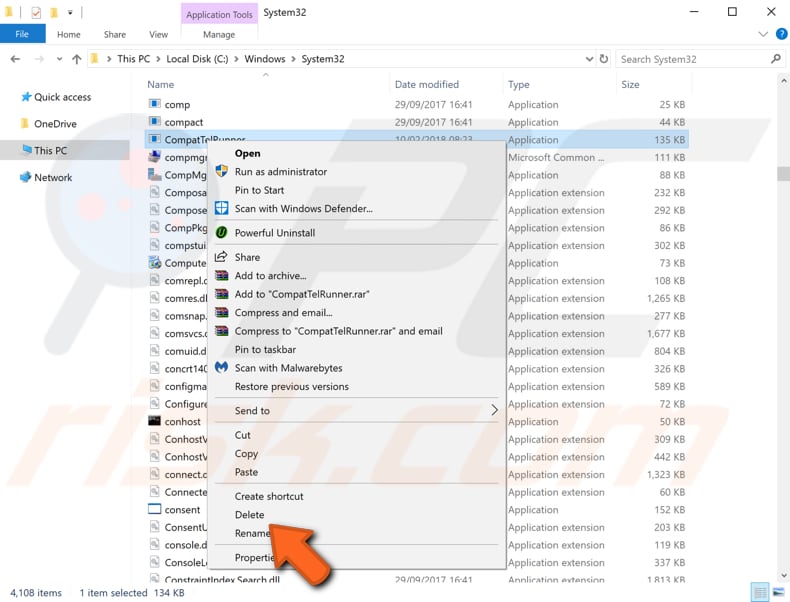The image size is (790, 602).
Task: Sort by Type column header
Action: pyautogui.click(x=518, y=85)
